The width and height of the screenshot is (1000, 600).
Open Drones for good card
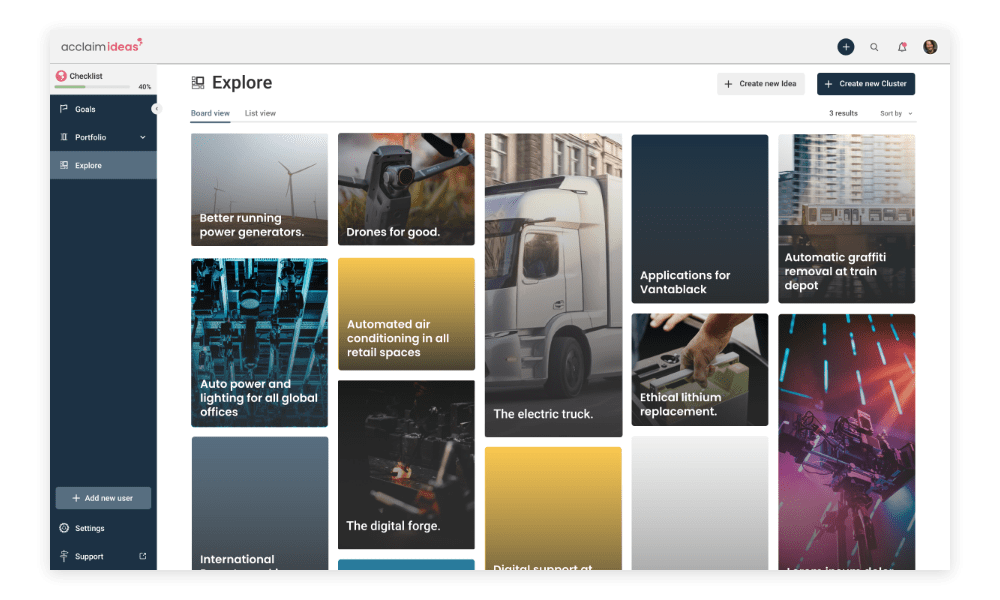[x=406, y=189]
